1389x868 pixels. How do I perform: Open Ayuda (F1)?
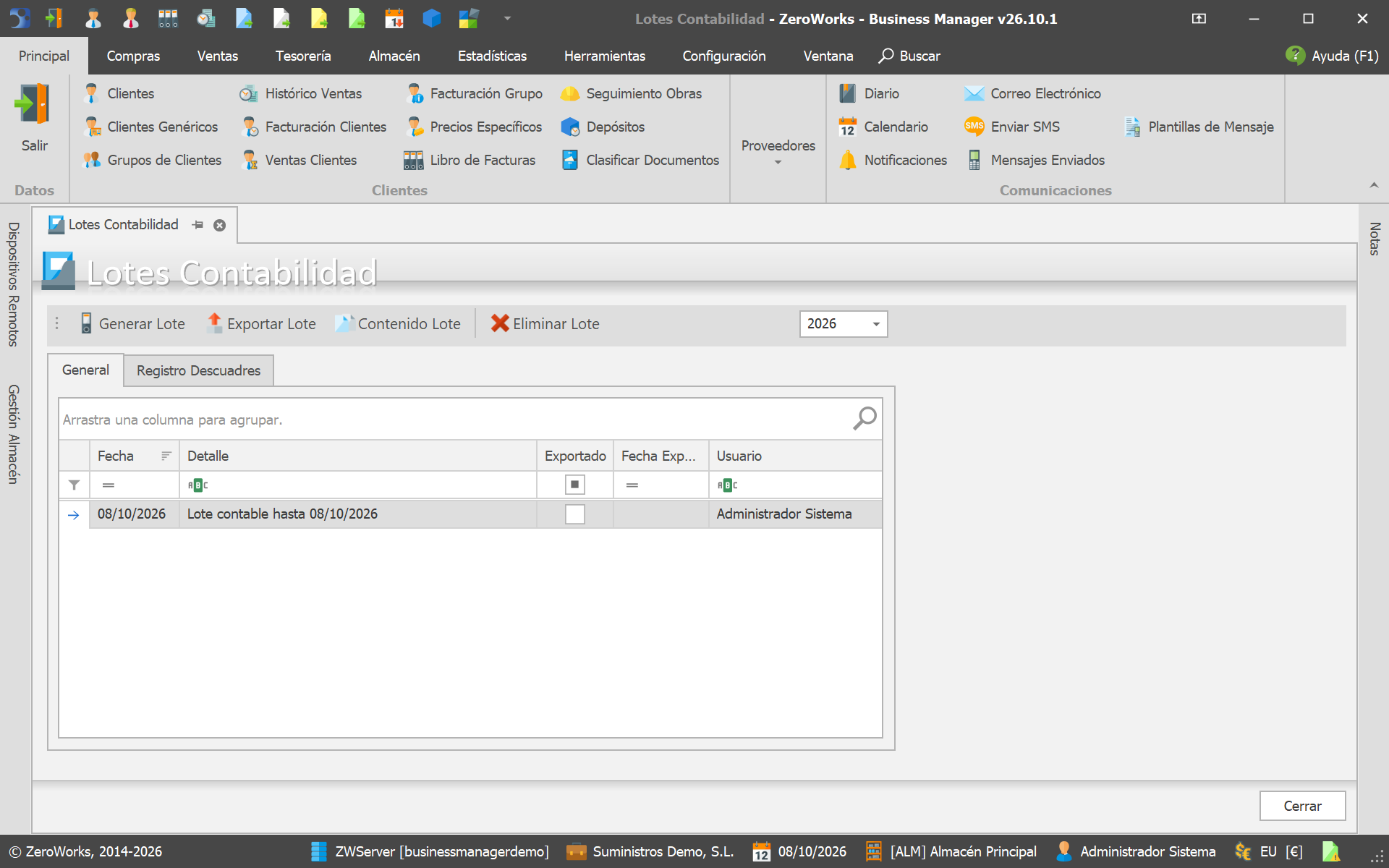[1332, 56]
